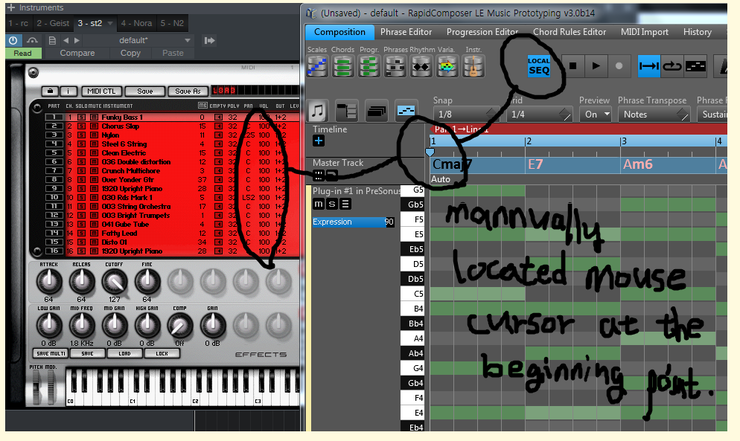Go to the next preset arrow

click(x=77, y=41)
